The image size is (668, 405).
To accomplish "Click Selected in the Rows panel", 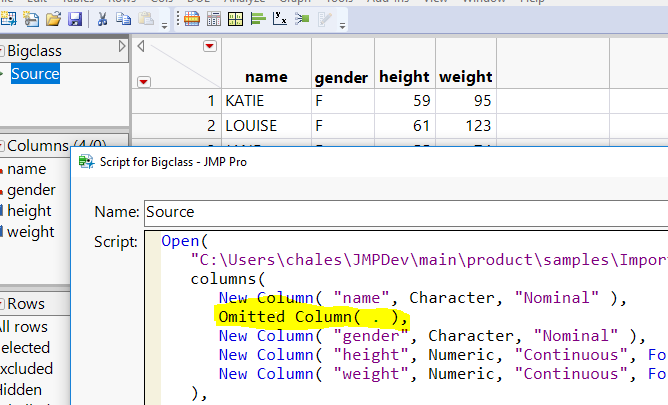I will (25, 348).
